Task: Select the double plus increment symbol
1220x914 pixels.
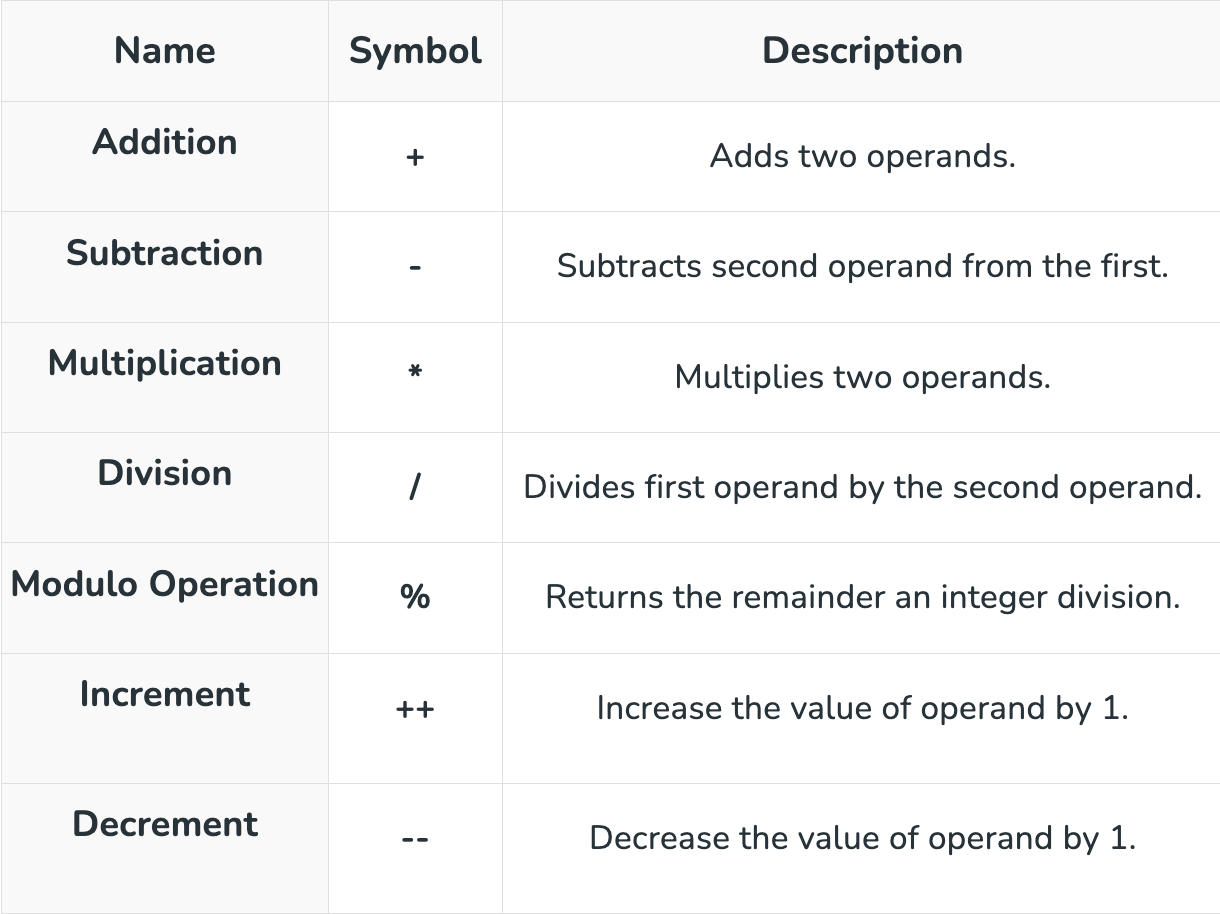Action: coord(415,710)
